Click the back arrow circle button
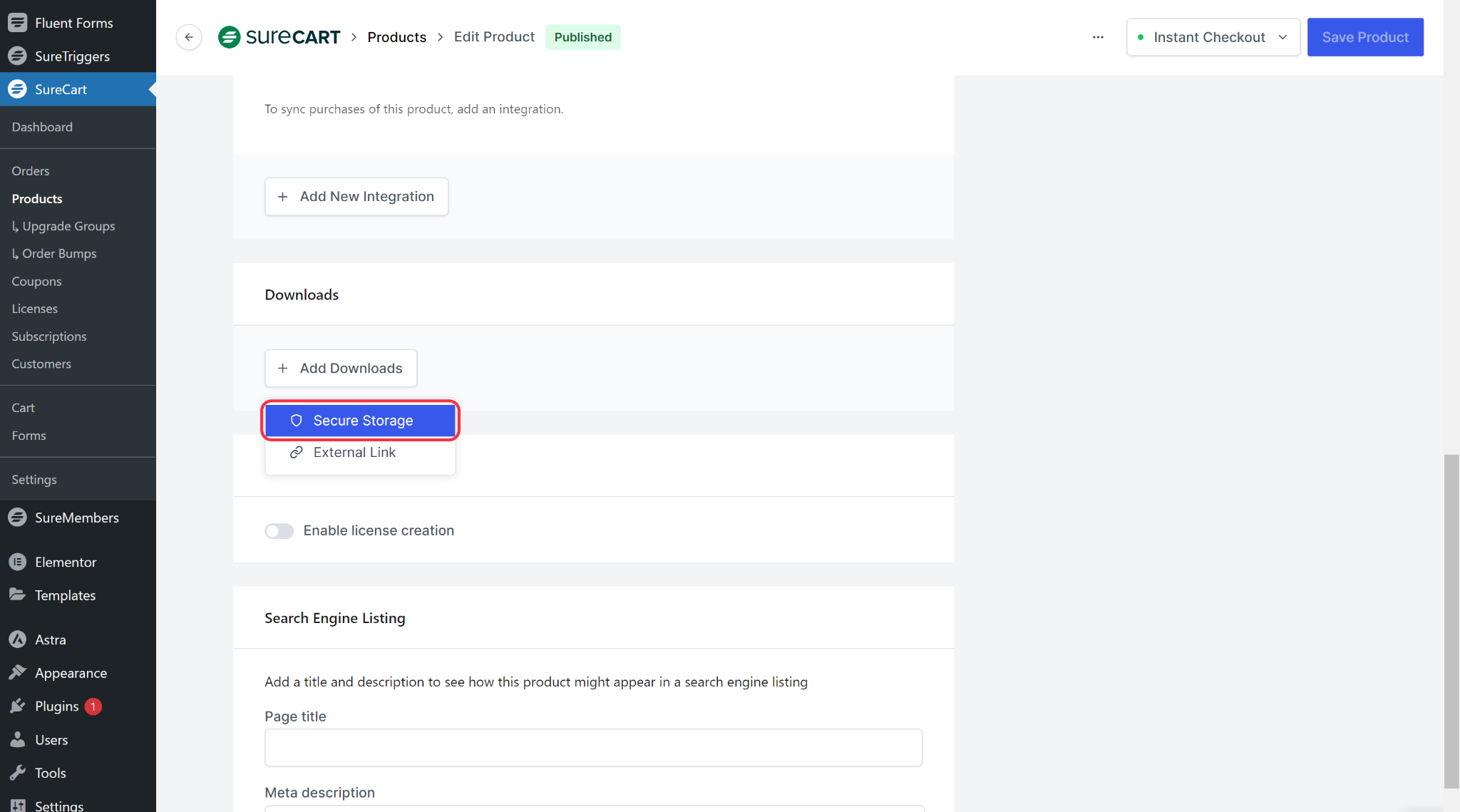Screen dimensions: 1460x812 189,37
